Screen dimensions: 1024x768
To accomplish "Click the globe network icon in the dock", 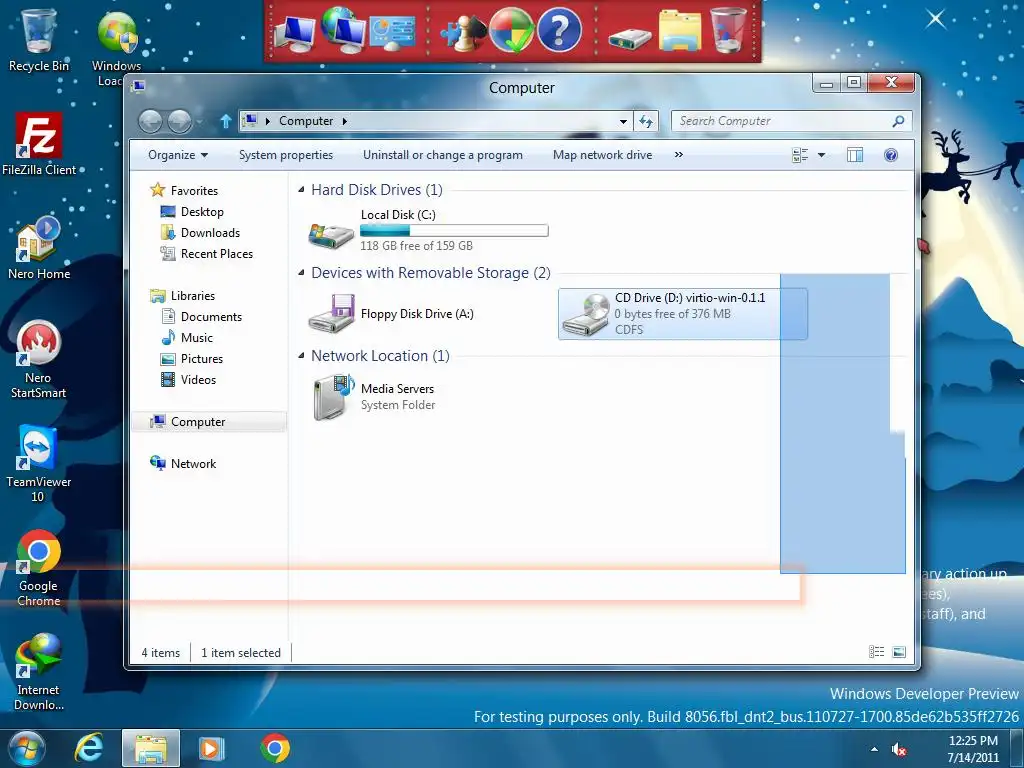I will (x=344, y=30).
